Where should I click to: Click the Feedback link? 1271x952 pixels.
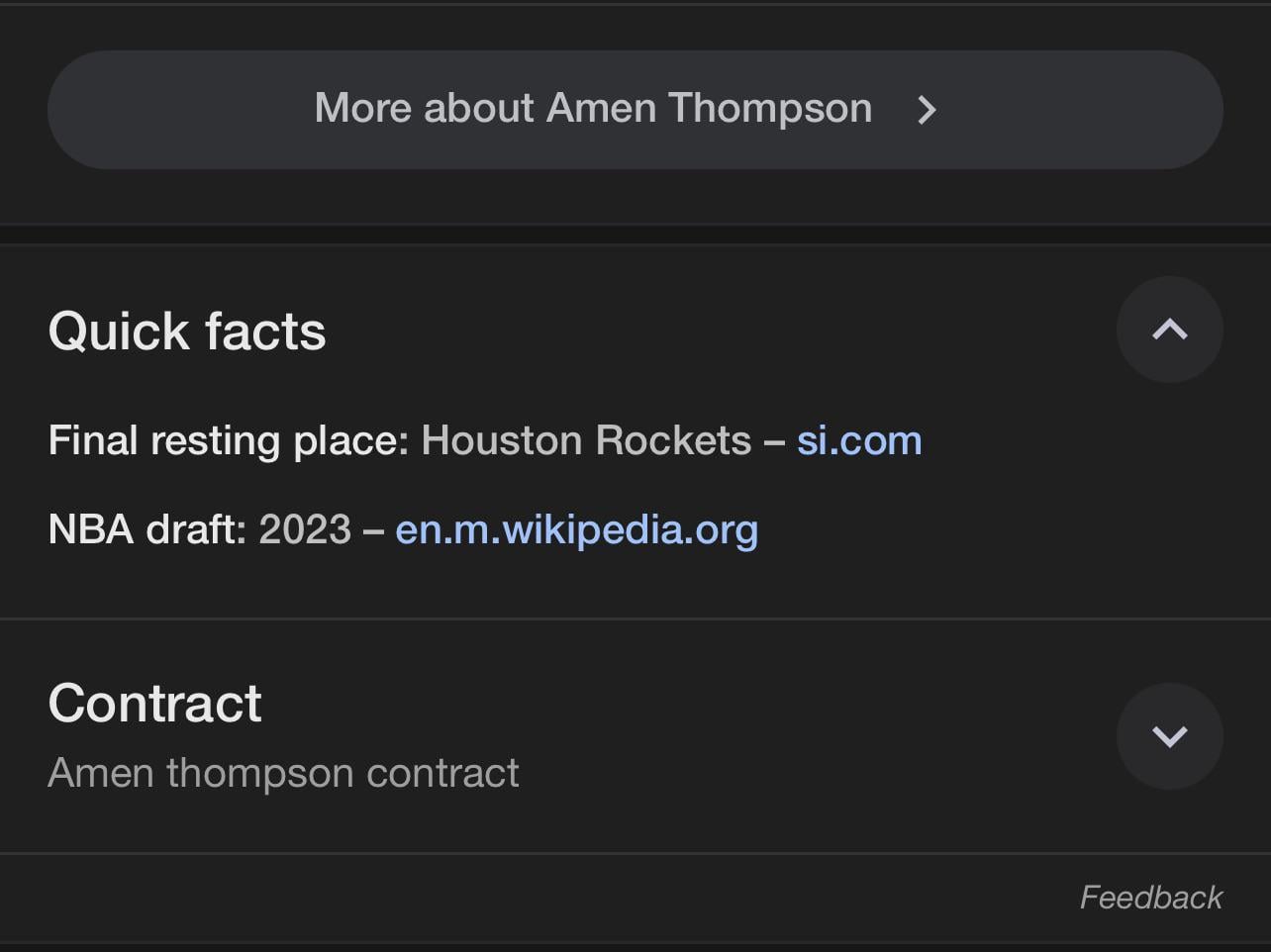click(x=1150, y=898)
